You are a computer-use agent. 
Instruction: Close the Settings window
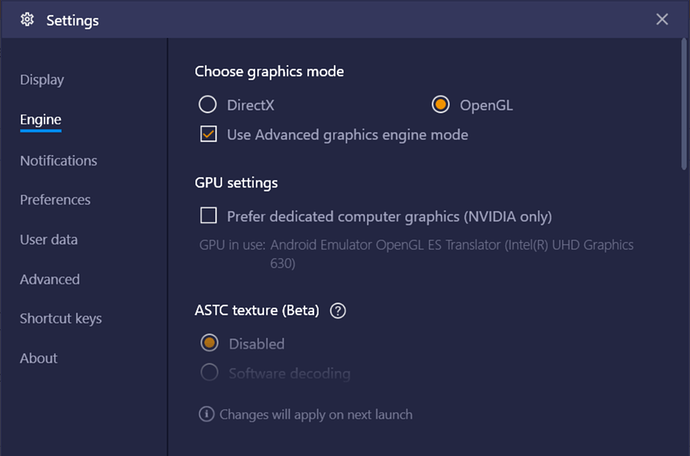pos(662,19)
